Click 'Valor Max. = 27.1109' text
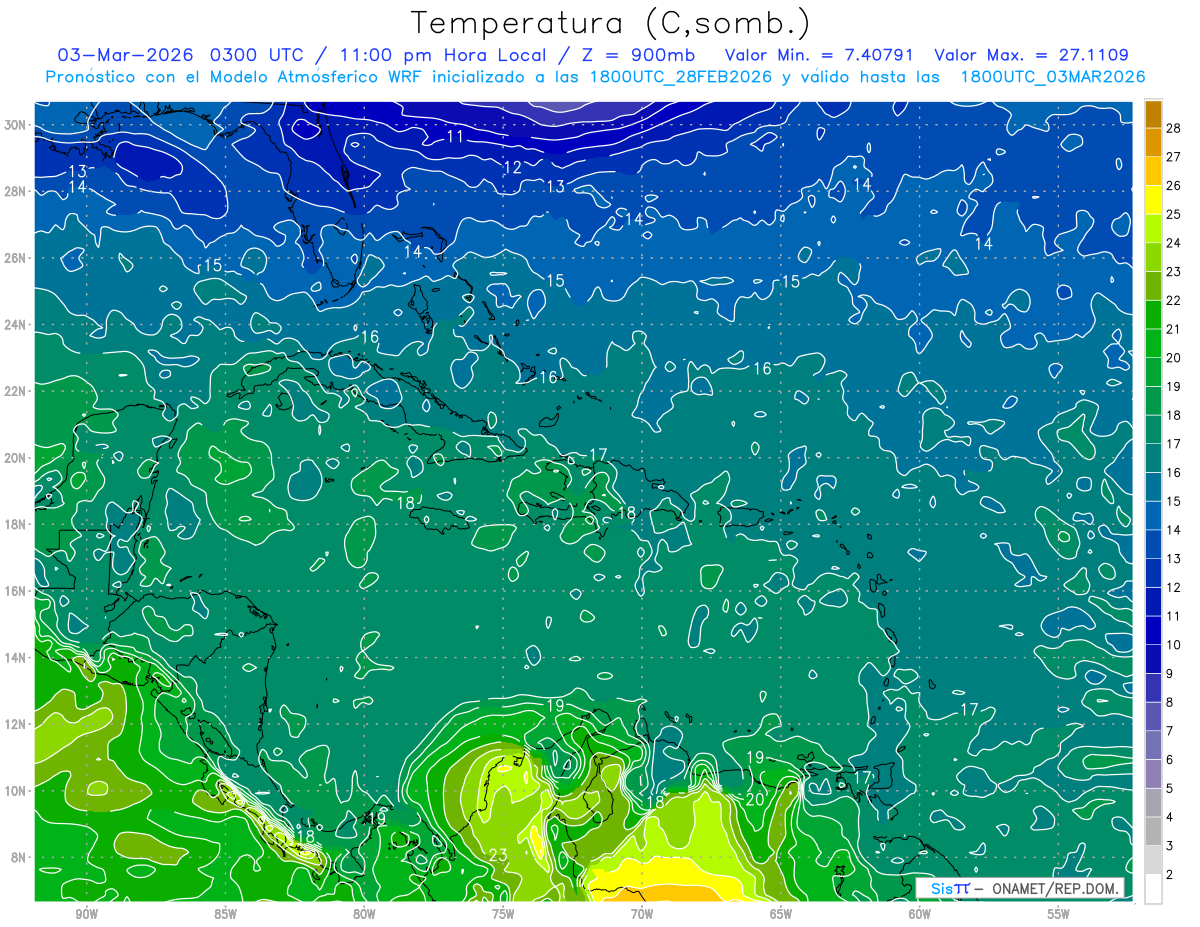Image resolution: width=1200 pixels, height=927 pixels. click(1031, 55)
